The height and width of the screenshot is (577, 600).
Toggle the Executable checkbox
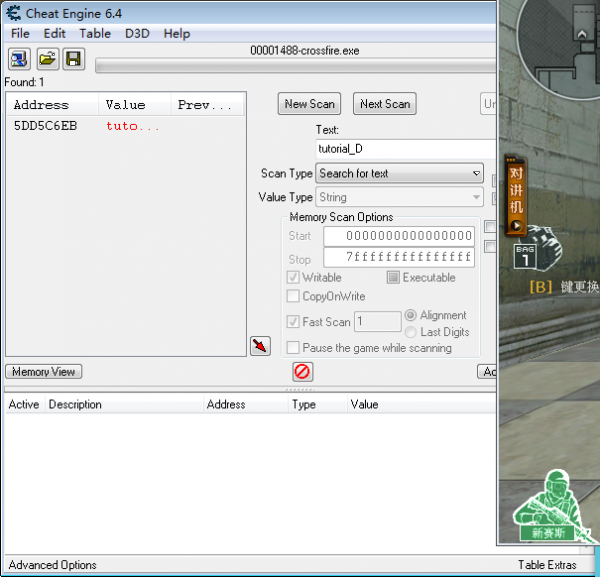(x=393, y=277)
